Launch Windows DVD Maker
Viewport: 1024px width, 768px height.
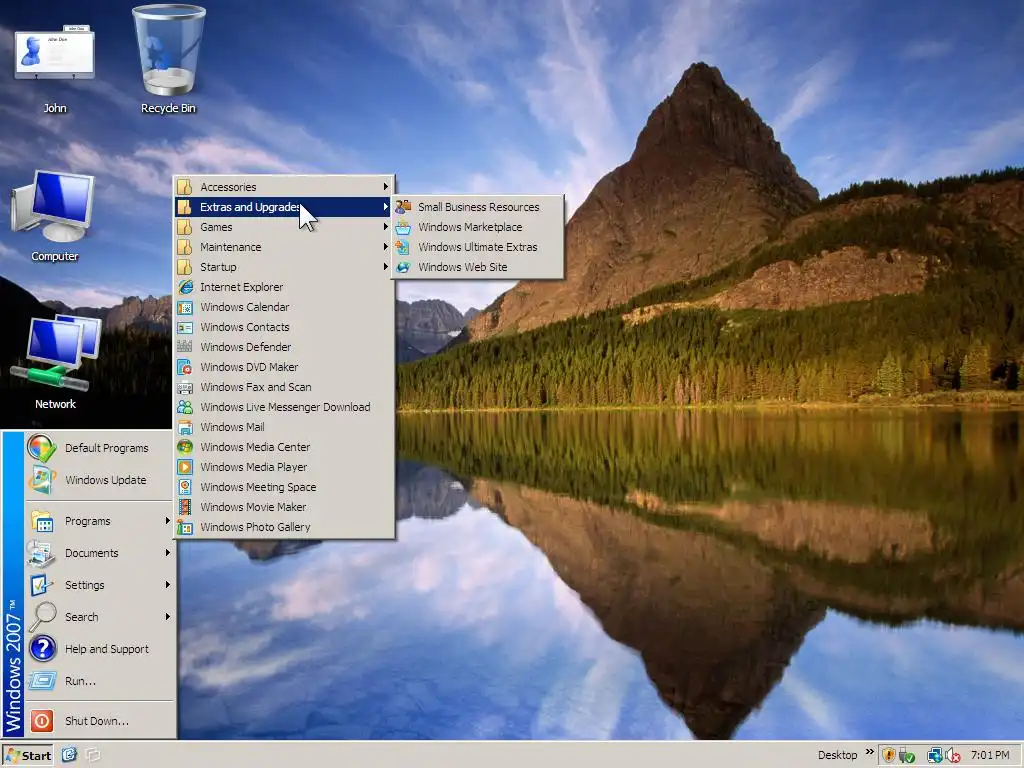coord(285,367)
